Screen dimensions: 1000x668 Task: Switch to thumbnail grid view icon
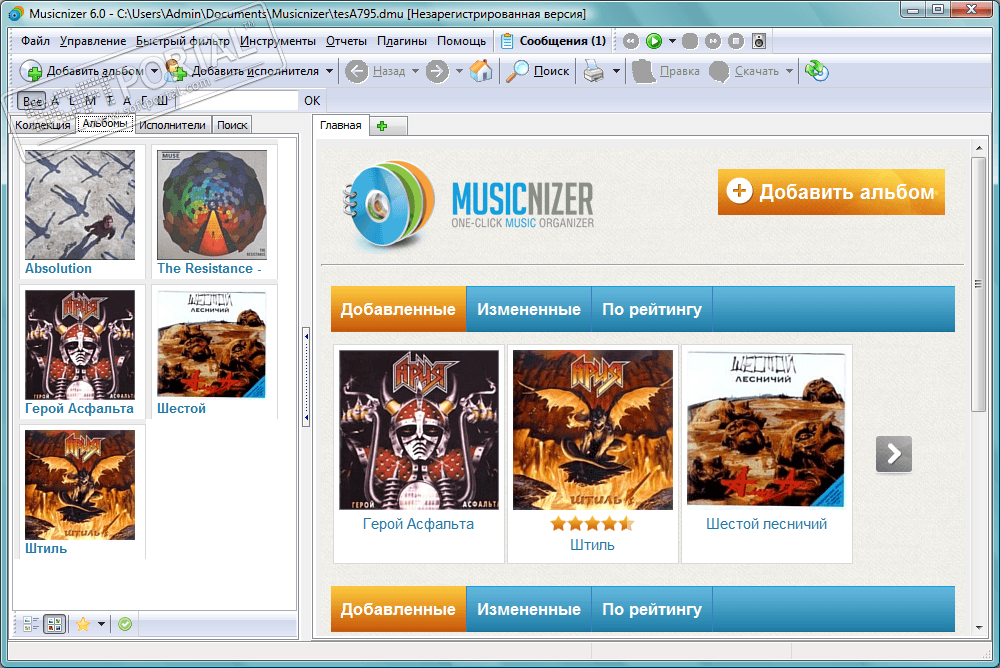pos(55,624)
